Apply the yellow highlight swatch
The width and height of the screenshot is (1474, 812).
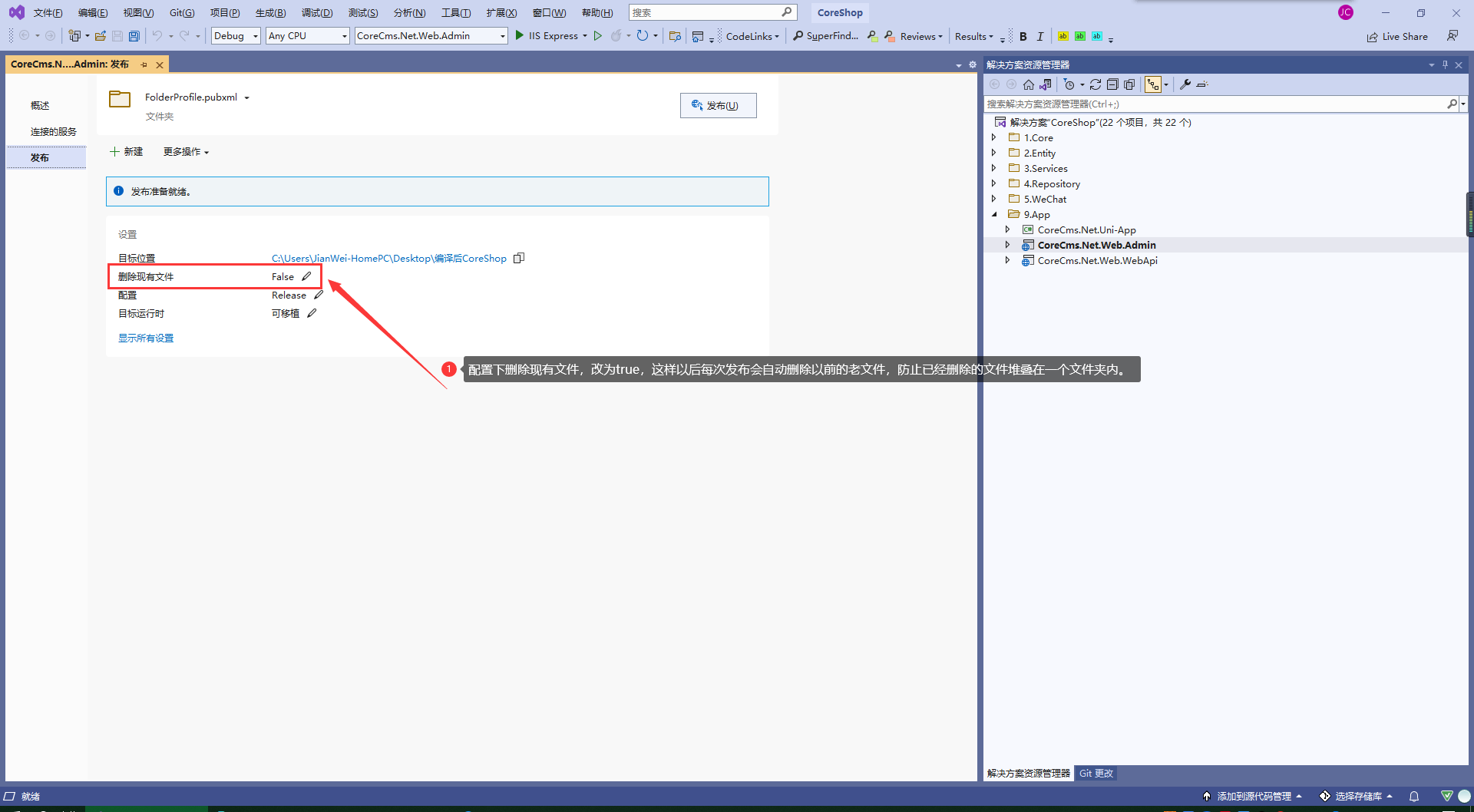pos(1063,36)
